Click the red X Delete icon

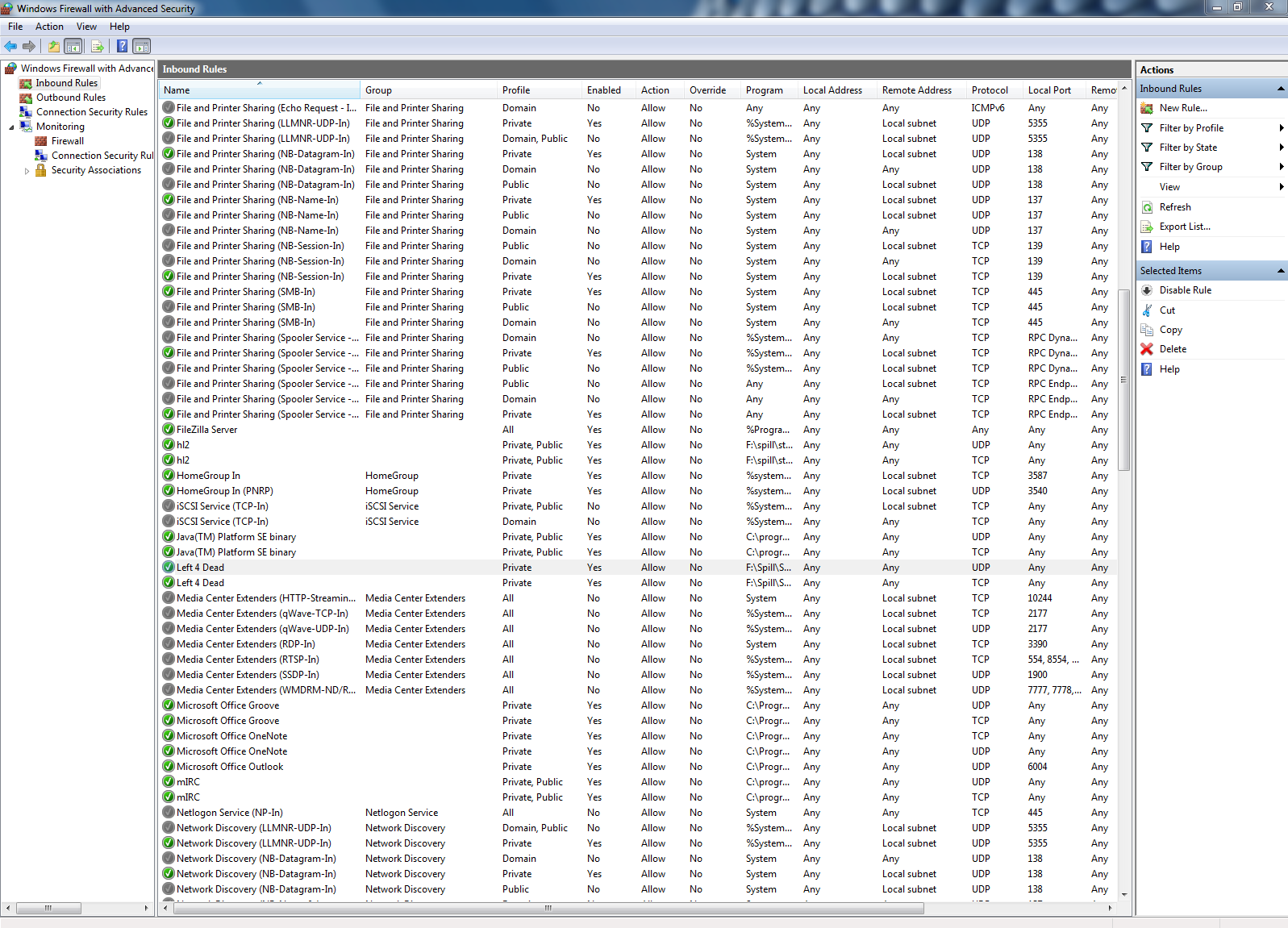click(1147, 349)
